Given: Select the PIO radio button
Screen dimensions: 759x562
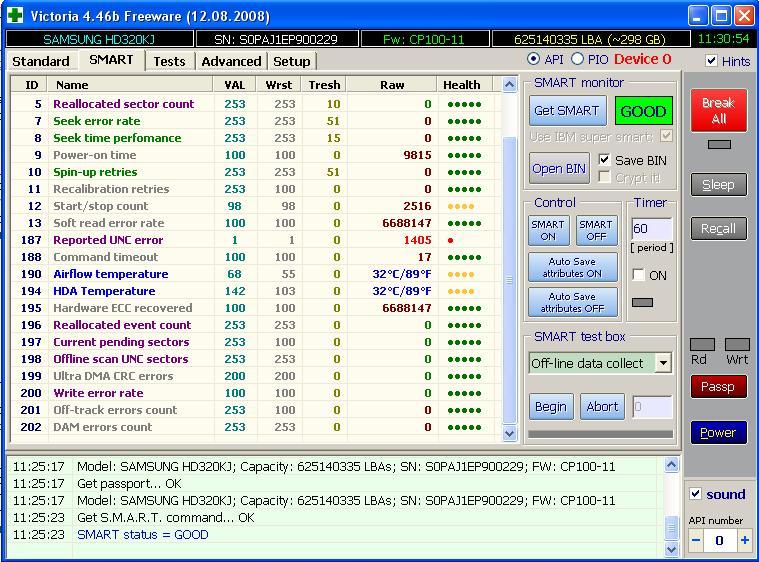Looking at the screenshot, I should click(x=578, y=60).
